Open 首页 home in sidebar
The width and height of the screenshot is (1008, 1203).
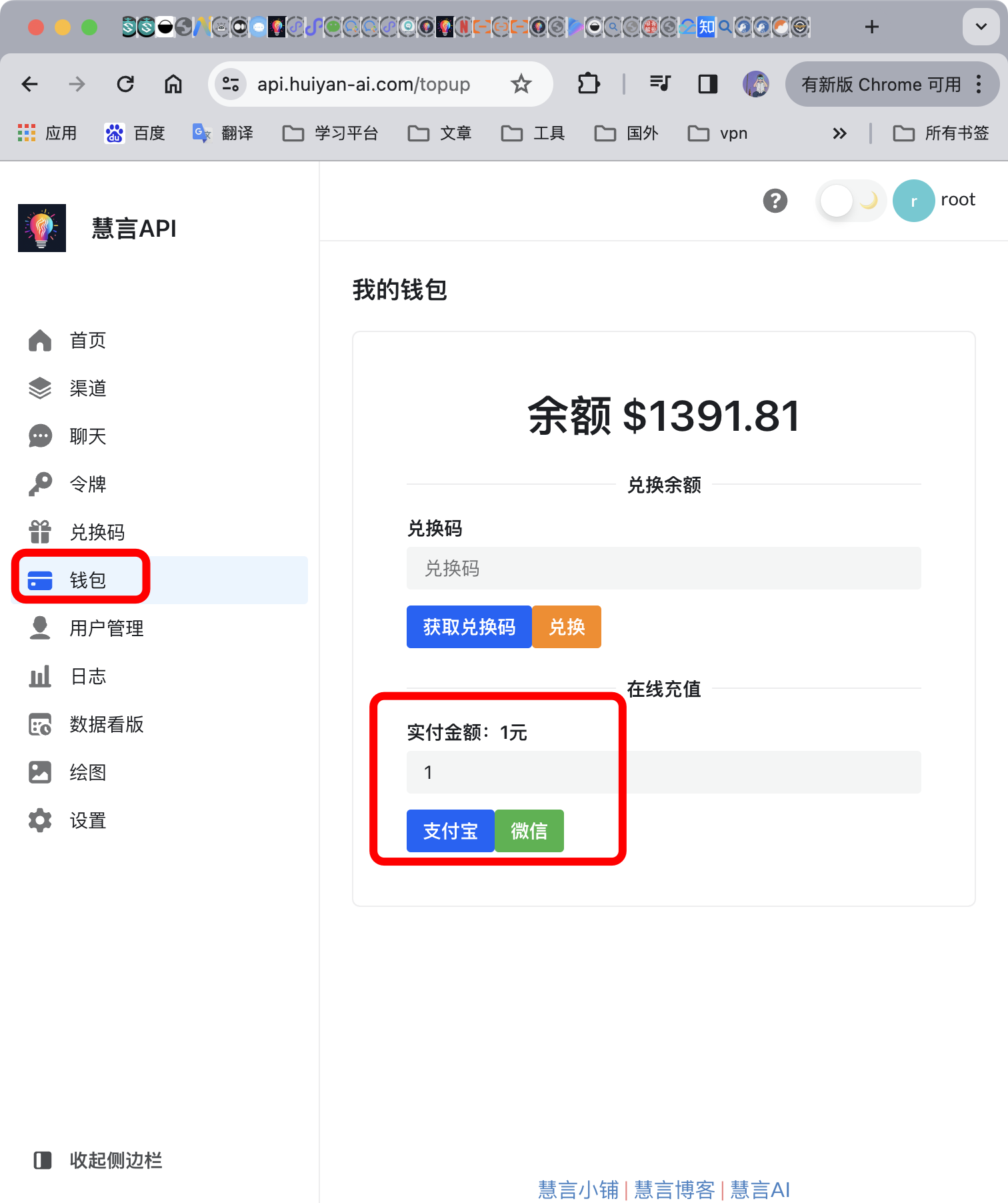(x=87, y=341)
